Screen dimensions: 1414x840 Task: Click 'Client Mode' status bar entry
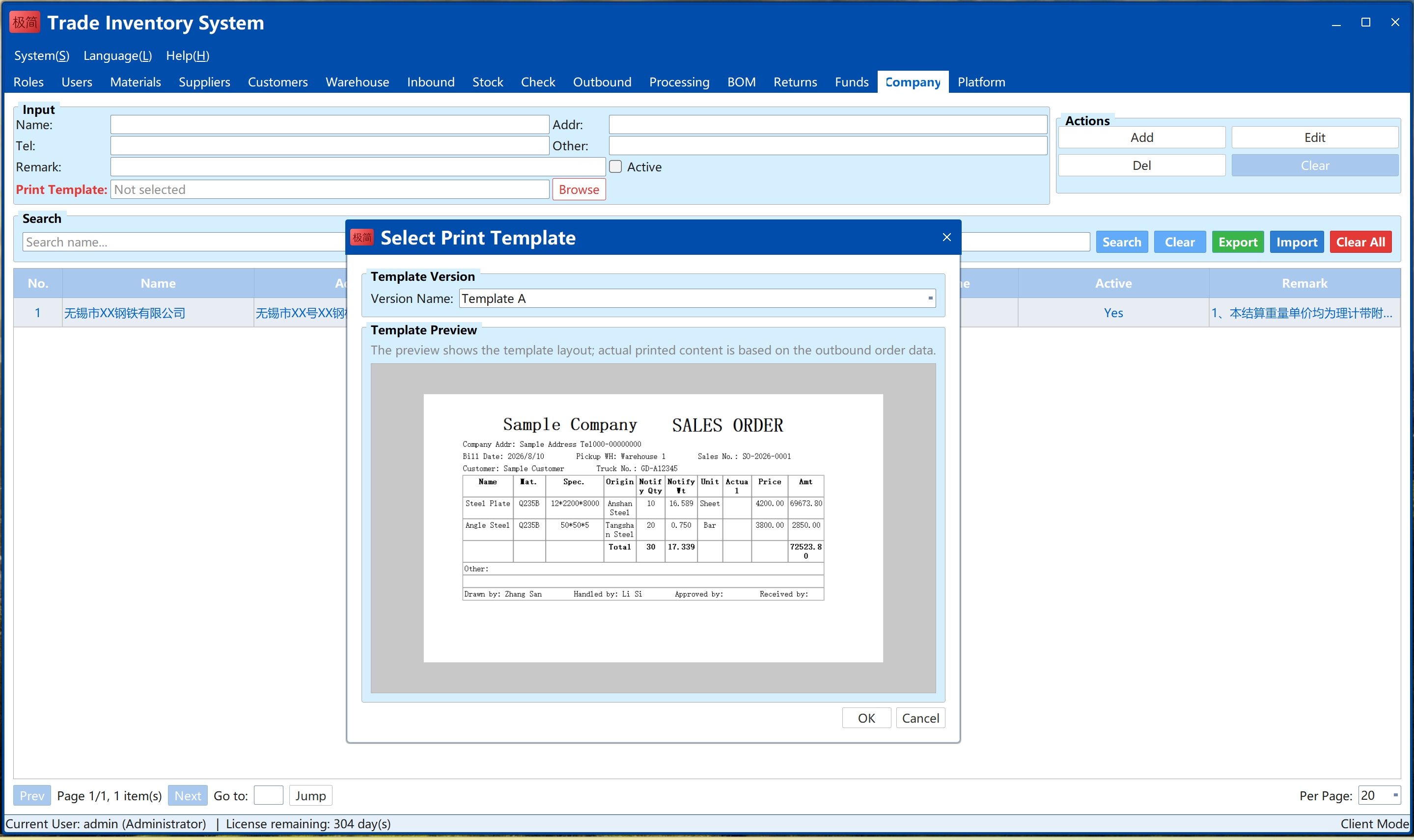[1374, 824]
